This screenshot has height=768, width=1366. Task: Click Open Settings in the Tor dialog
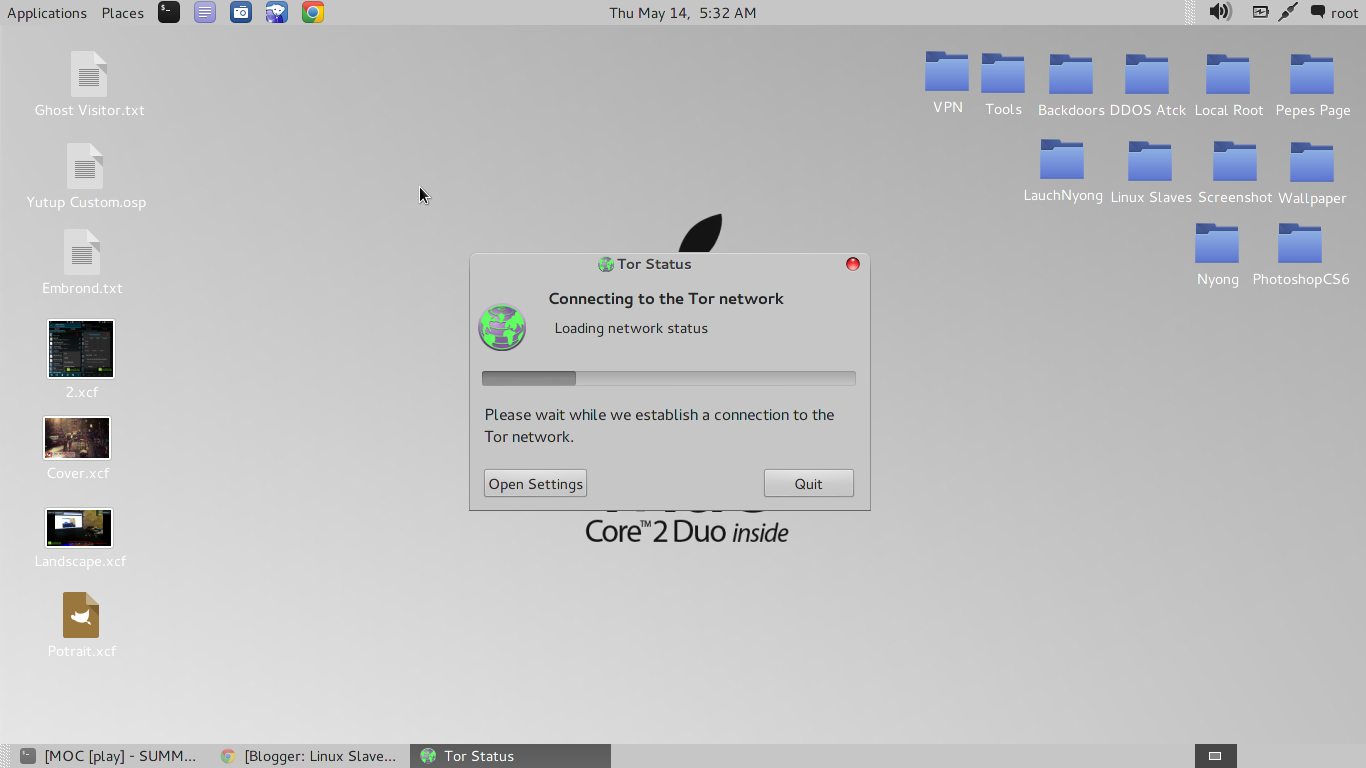pyautogui.click(x=535, y=483)
